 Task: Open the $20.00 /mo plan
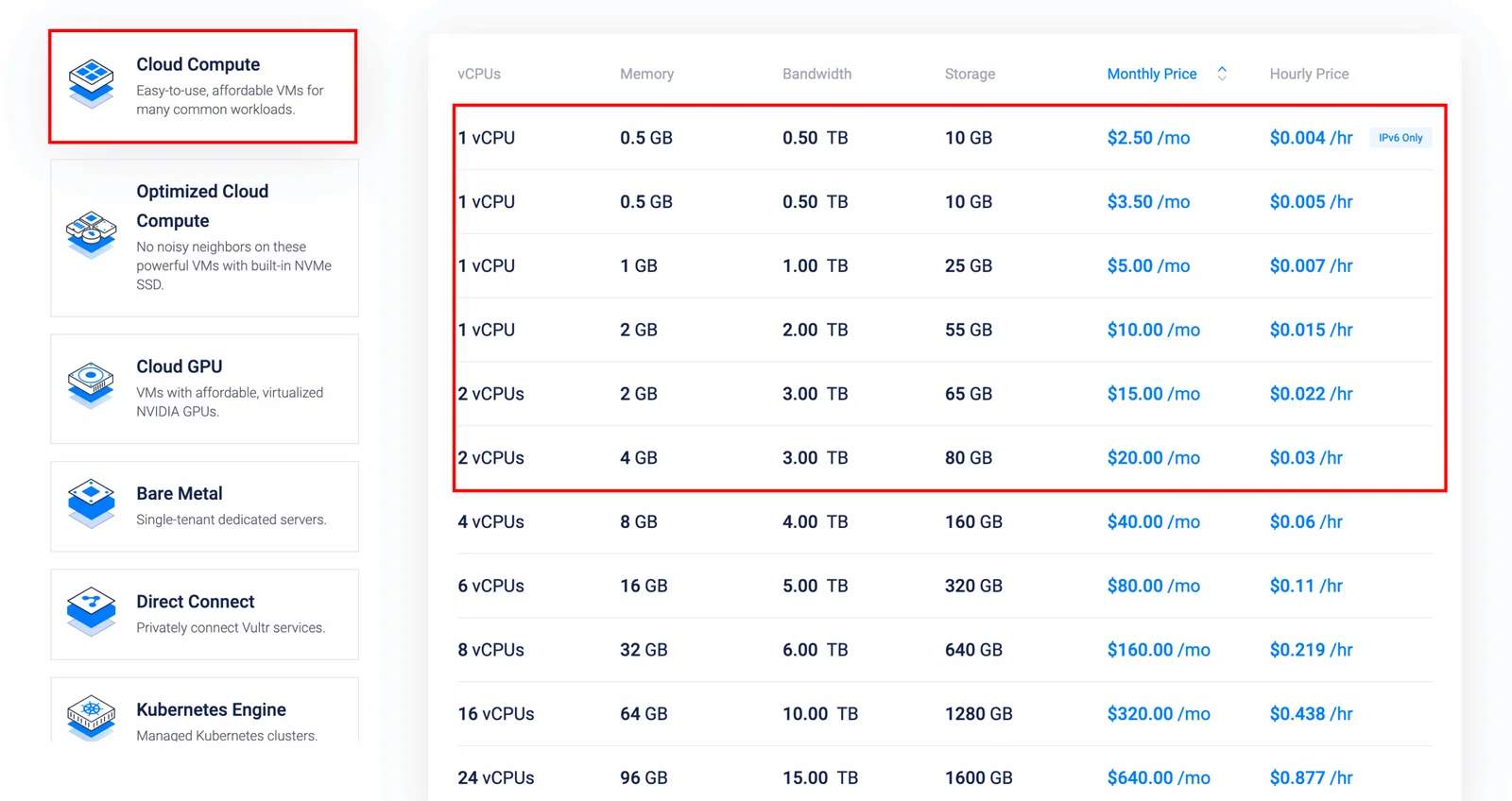tap(1153, 458)
